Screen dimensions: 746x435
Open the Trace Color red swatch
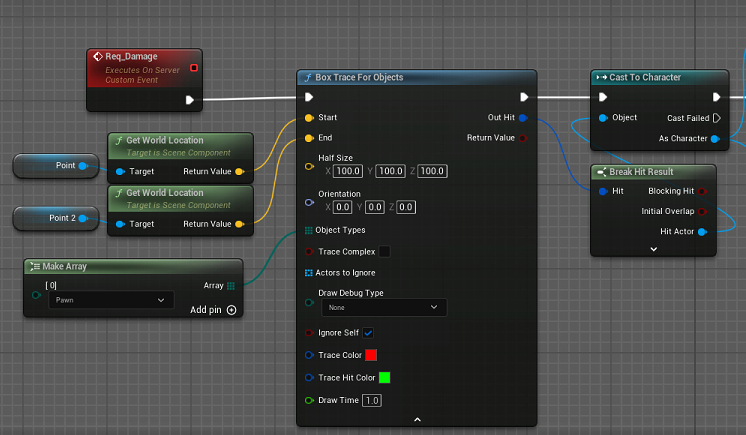[x=371, y=355]
